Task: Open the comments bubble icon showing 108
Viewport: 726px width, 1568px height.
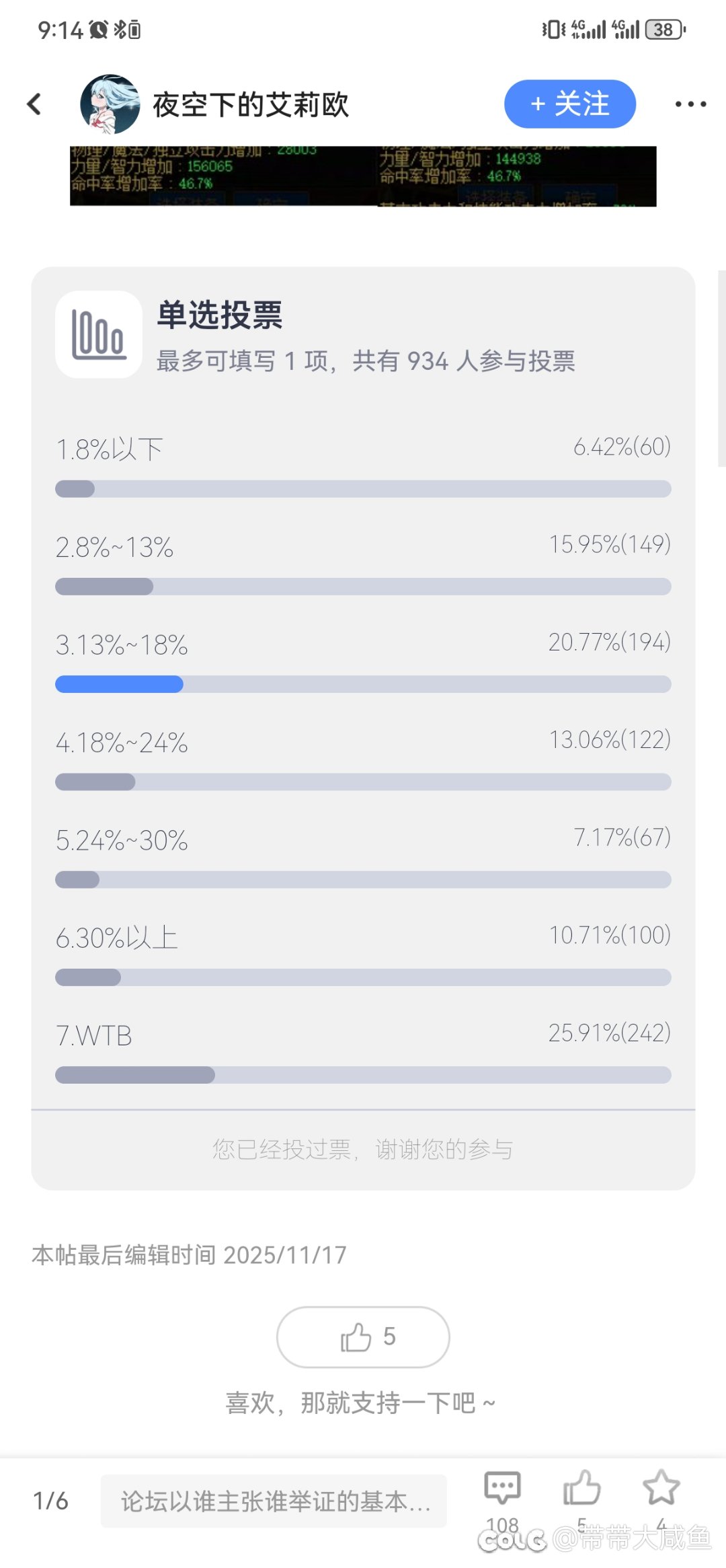Action: (502, 1487)
